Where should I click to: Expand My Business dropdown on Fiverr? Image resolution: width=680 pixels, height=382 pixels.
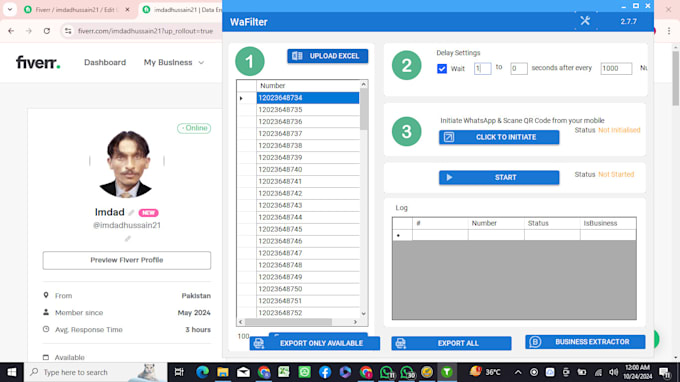(x=173, y=62)
